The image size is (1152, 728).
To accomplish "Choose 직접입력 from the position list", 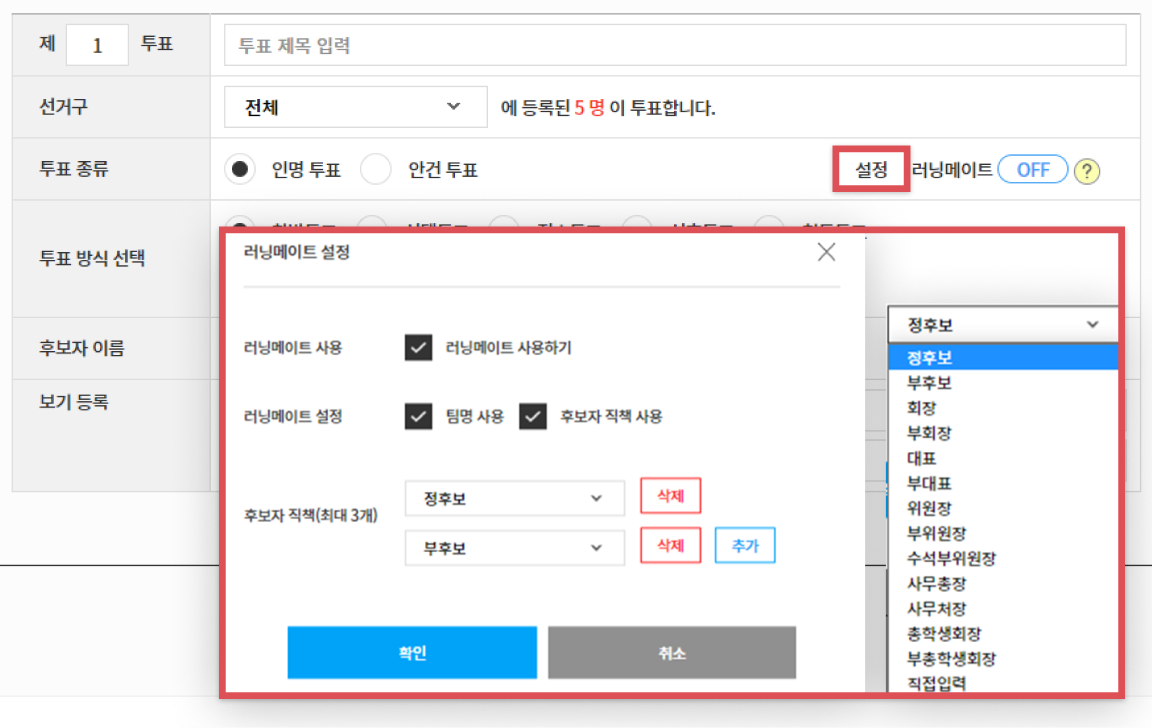I will (x=936, y=684).
